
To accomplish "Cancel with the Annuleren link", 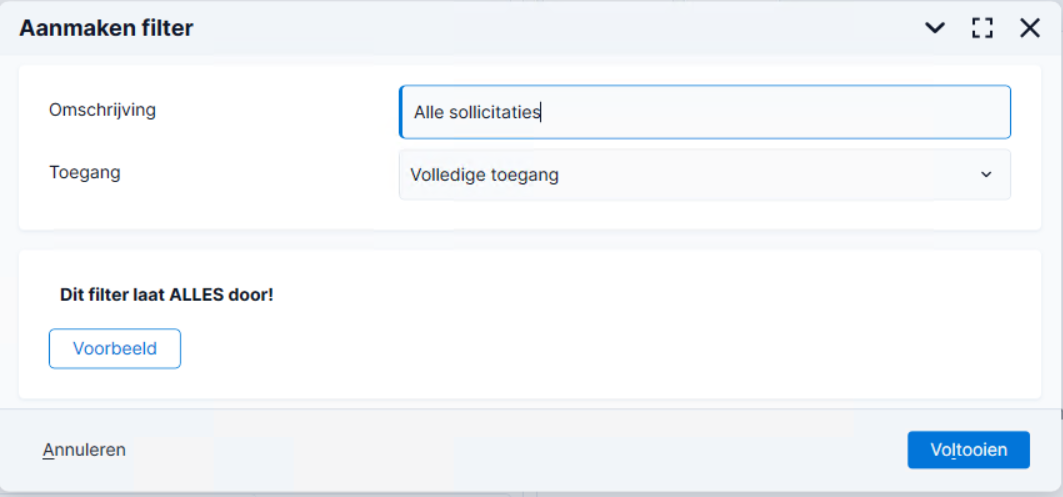I will [x=84, y=450].
